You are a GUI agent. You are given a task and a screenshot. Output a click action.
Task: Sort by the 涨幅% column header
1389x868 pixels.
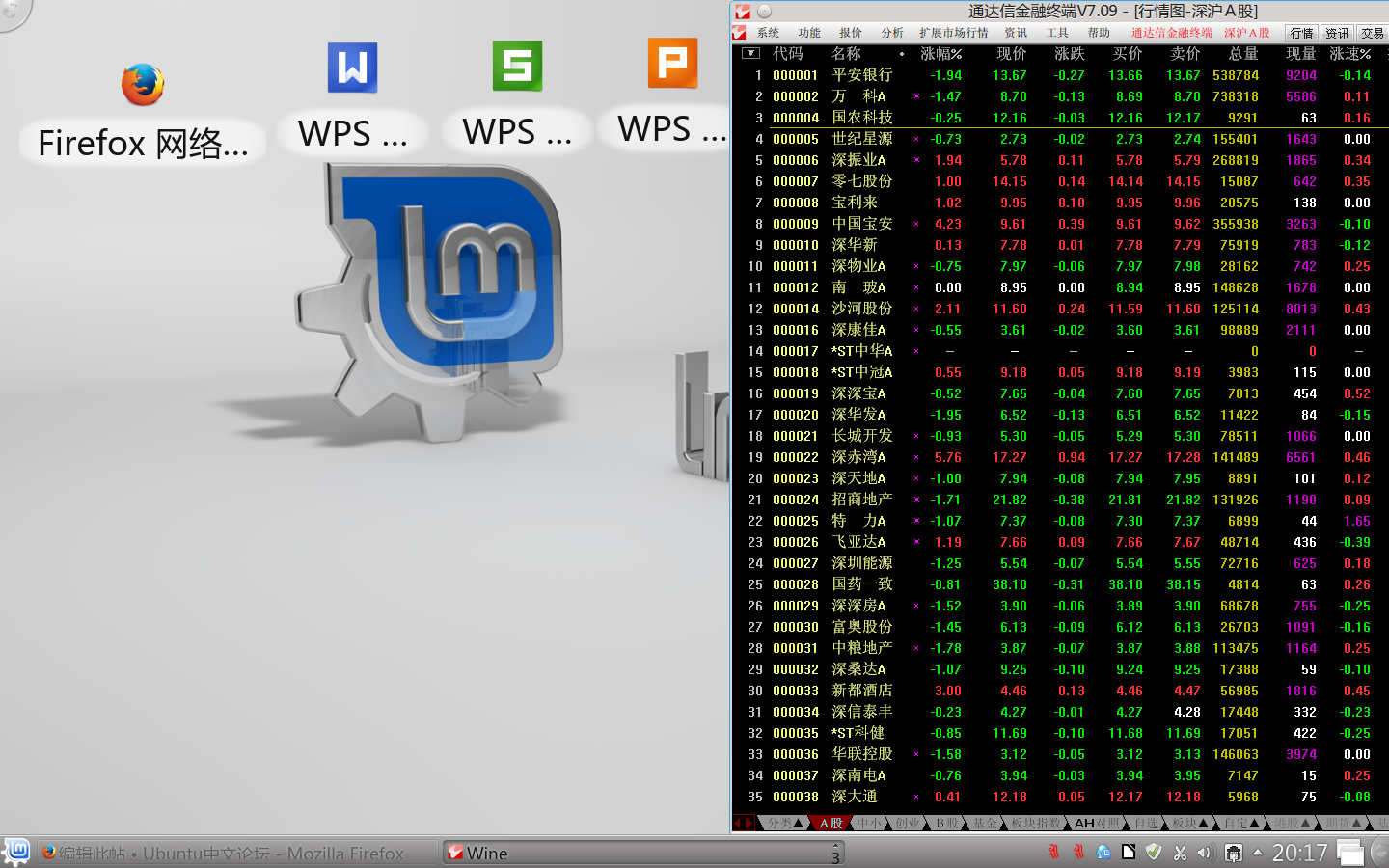pyautogui.click(x=941, y=54)
